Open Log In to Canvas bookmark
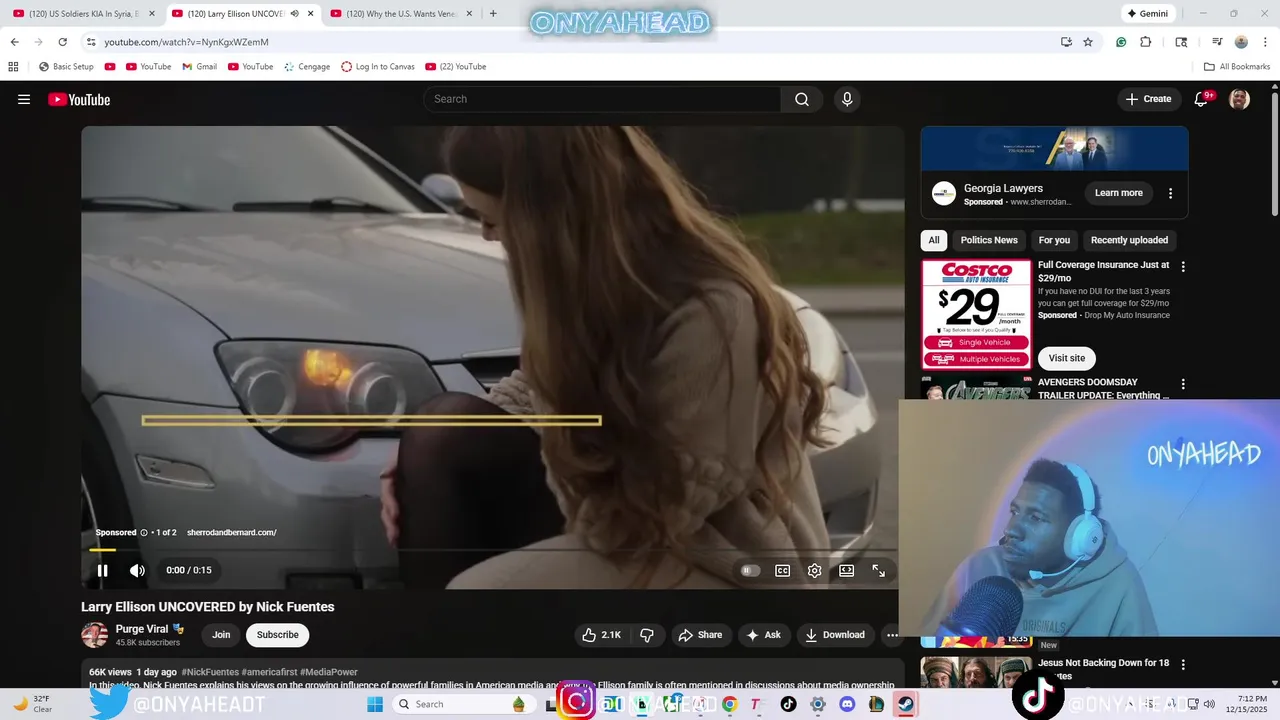 click(378, 66)
